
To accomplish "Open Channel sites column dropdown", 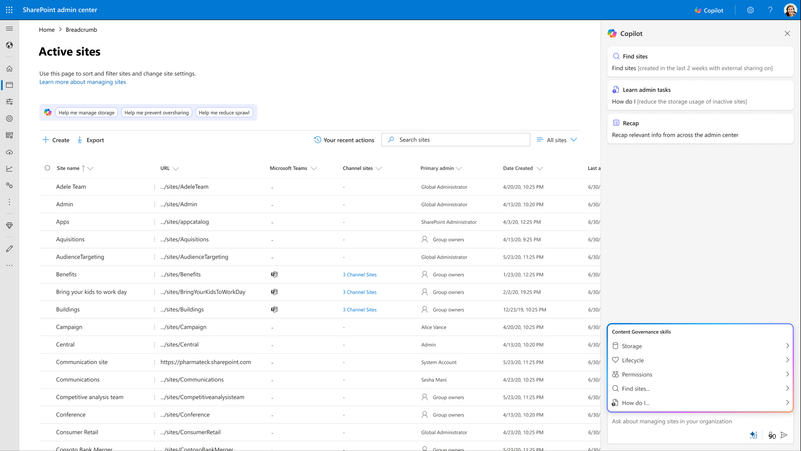I will tap(379, 169).
